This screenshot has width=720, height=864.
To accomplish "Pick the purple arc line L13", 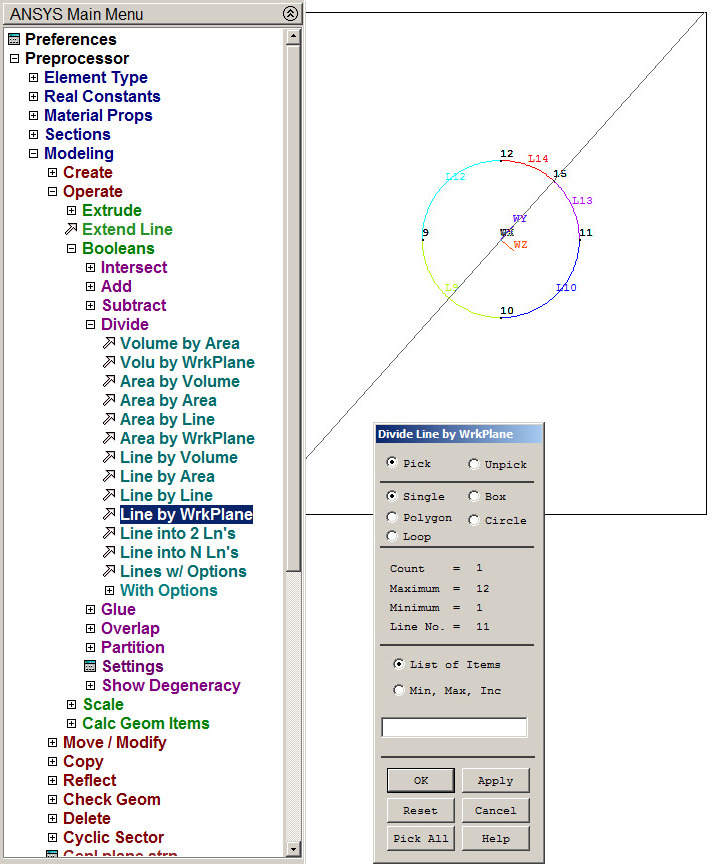I will tap(572, 206).
